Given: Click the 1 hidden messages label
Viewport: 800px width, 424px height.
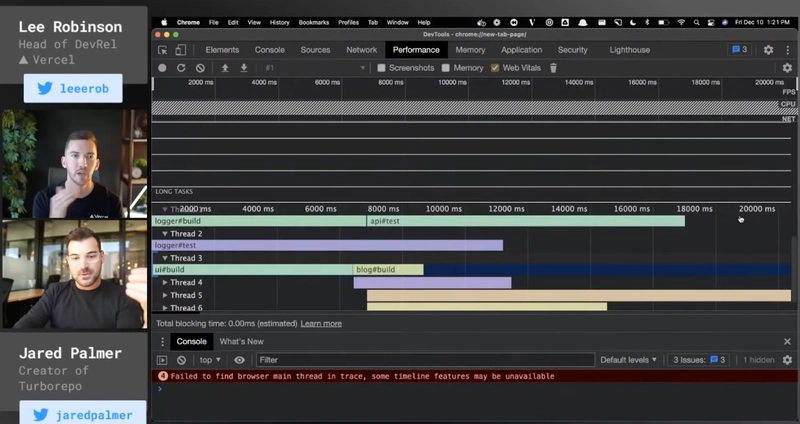Looking at the screenshot, I should tap(759, 360).
